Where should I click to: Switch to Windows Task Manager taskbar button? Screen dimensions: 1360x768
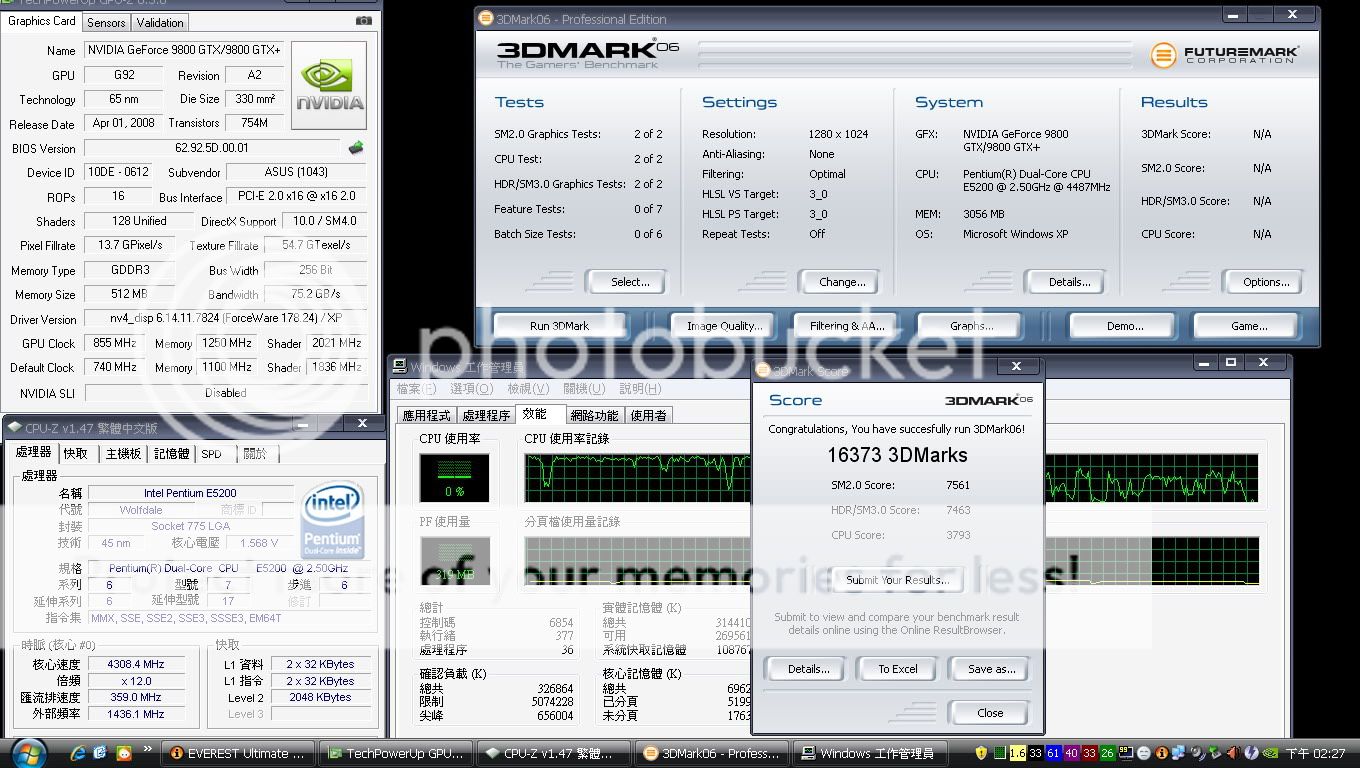[869, 753]
